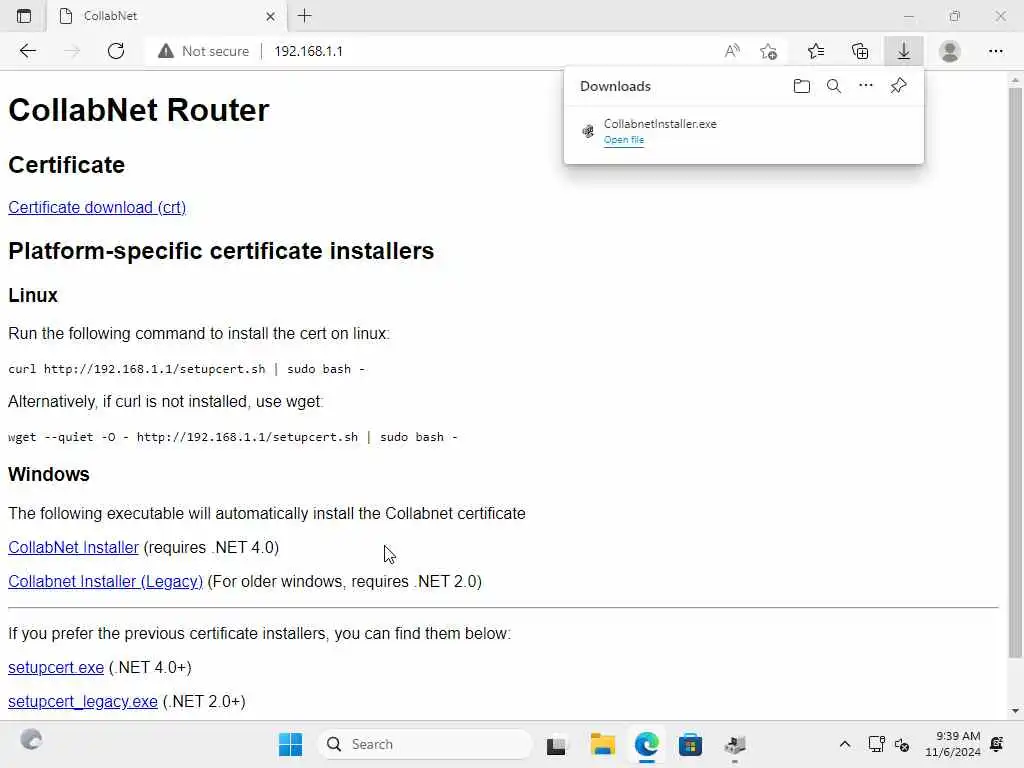
Task: Open the Collections icon in toolbar
Action: point(860,51)
